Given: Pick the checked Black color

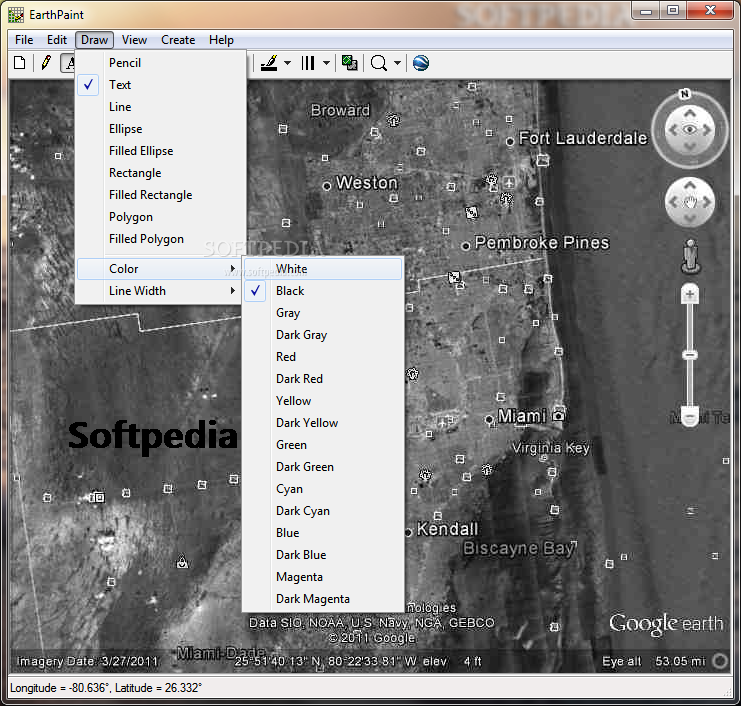Looking at the screenshot, I should [x=323, y=291].
